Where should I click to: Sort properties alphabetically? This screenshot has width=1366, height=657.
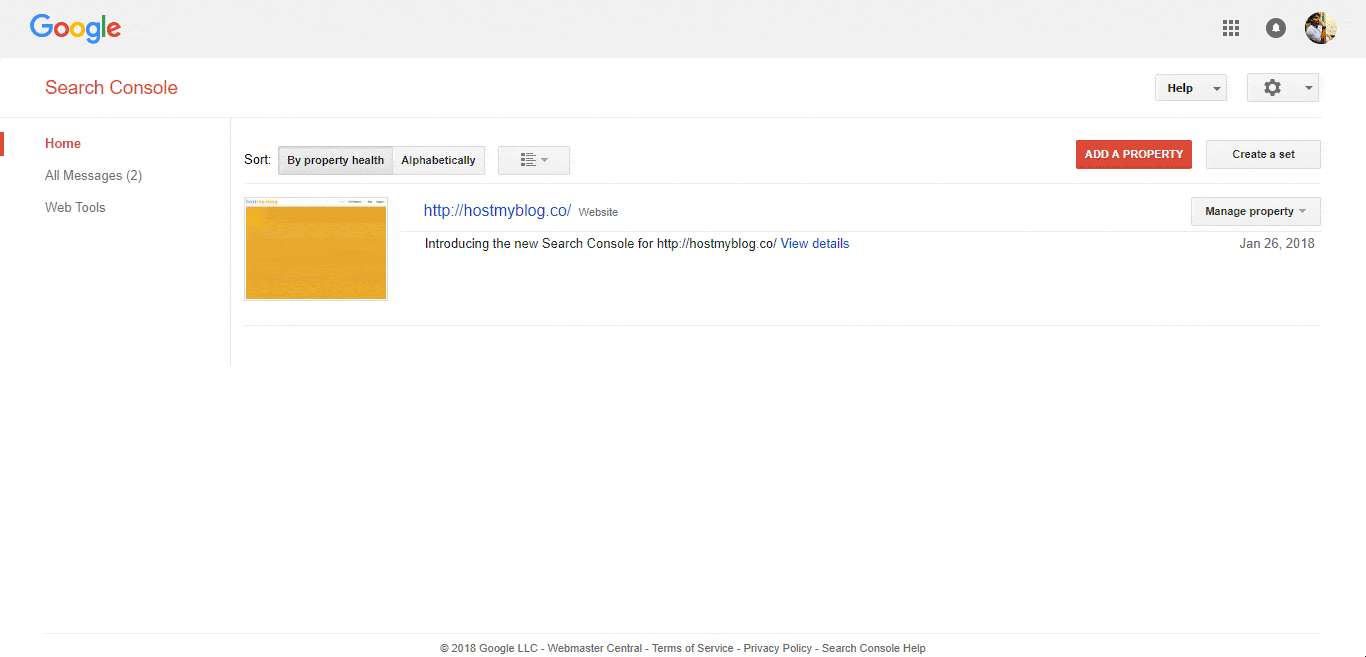438,160
